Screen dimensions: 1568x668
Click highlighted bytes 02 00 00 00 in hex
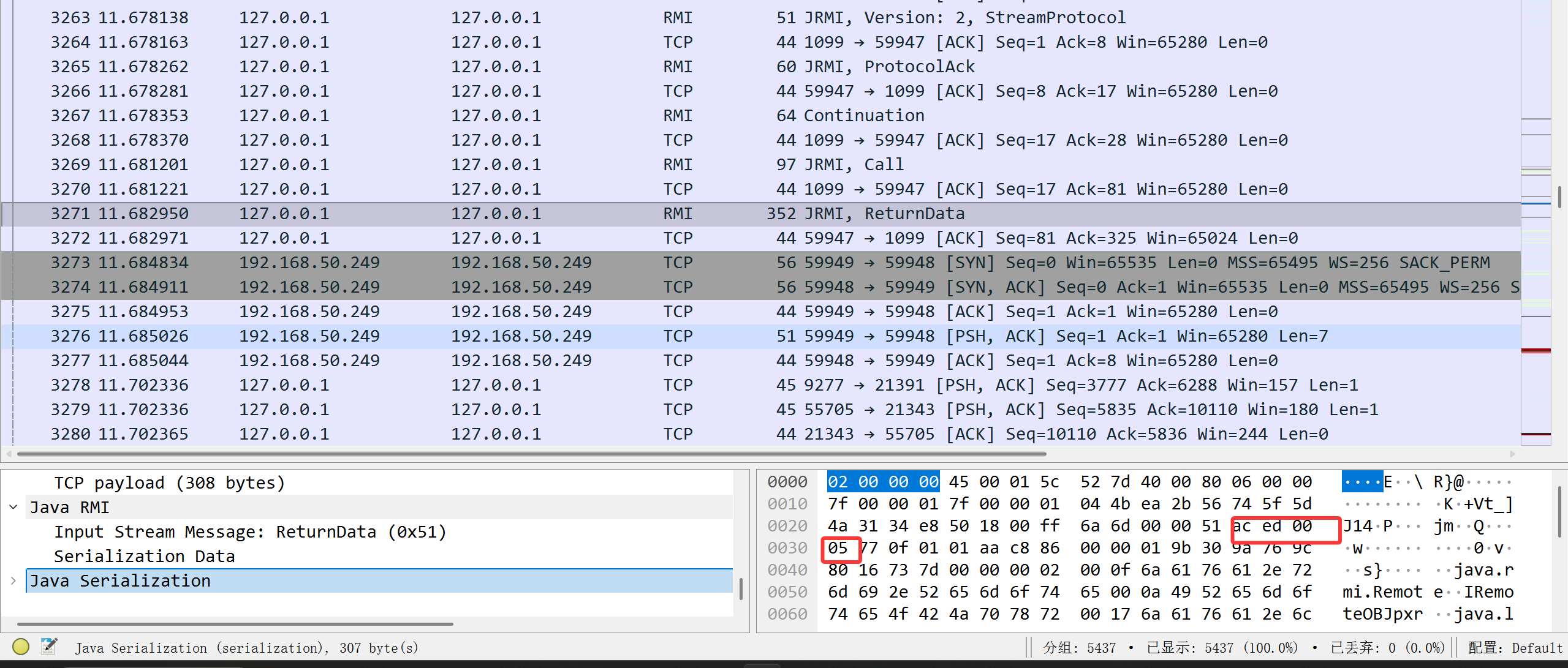(x=883, y=482)
